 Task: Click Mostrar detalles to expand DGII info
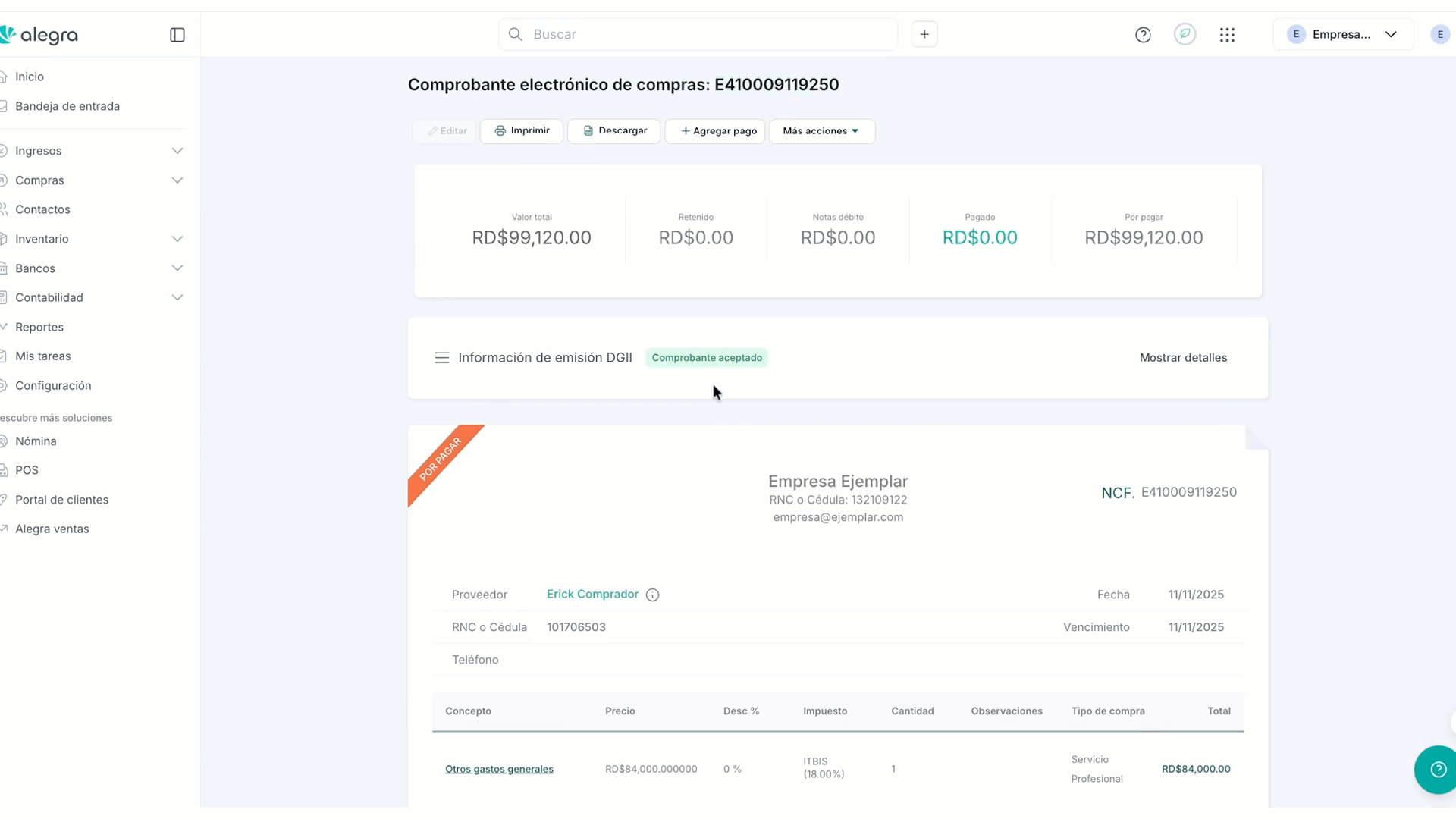coord(1183,358)
